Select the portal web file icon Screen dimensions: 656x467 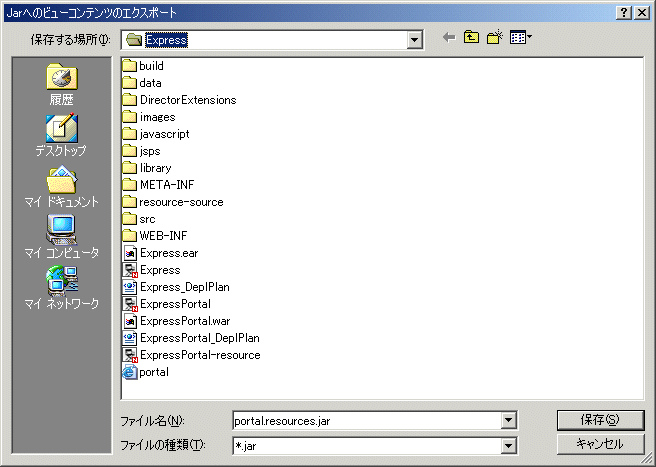[x=130, y=372]
